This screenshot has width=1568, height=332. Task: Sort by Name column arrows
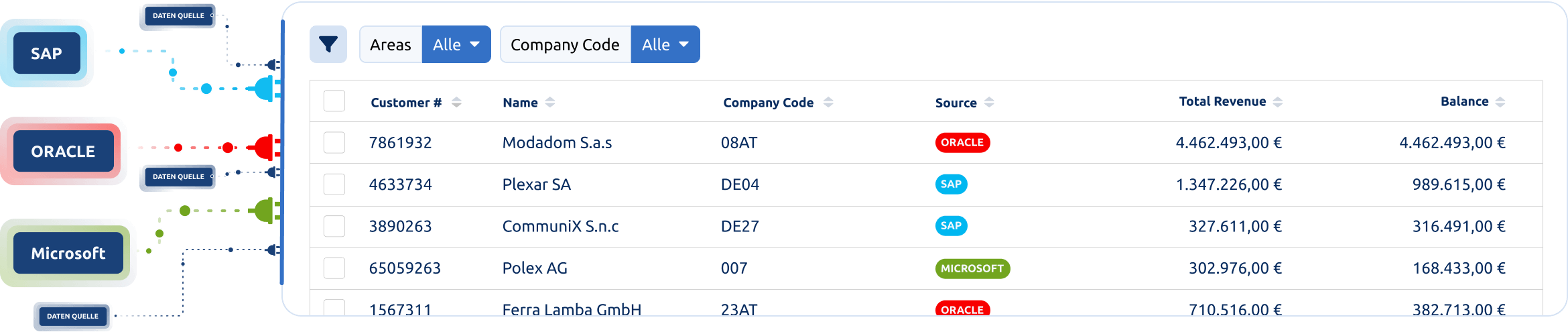pos(550,103)
